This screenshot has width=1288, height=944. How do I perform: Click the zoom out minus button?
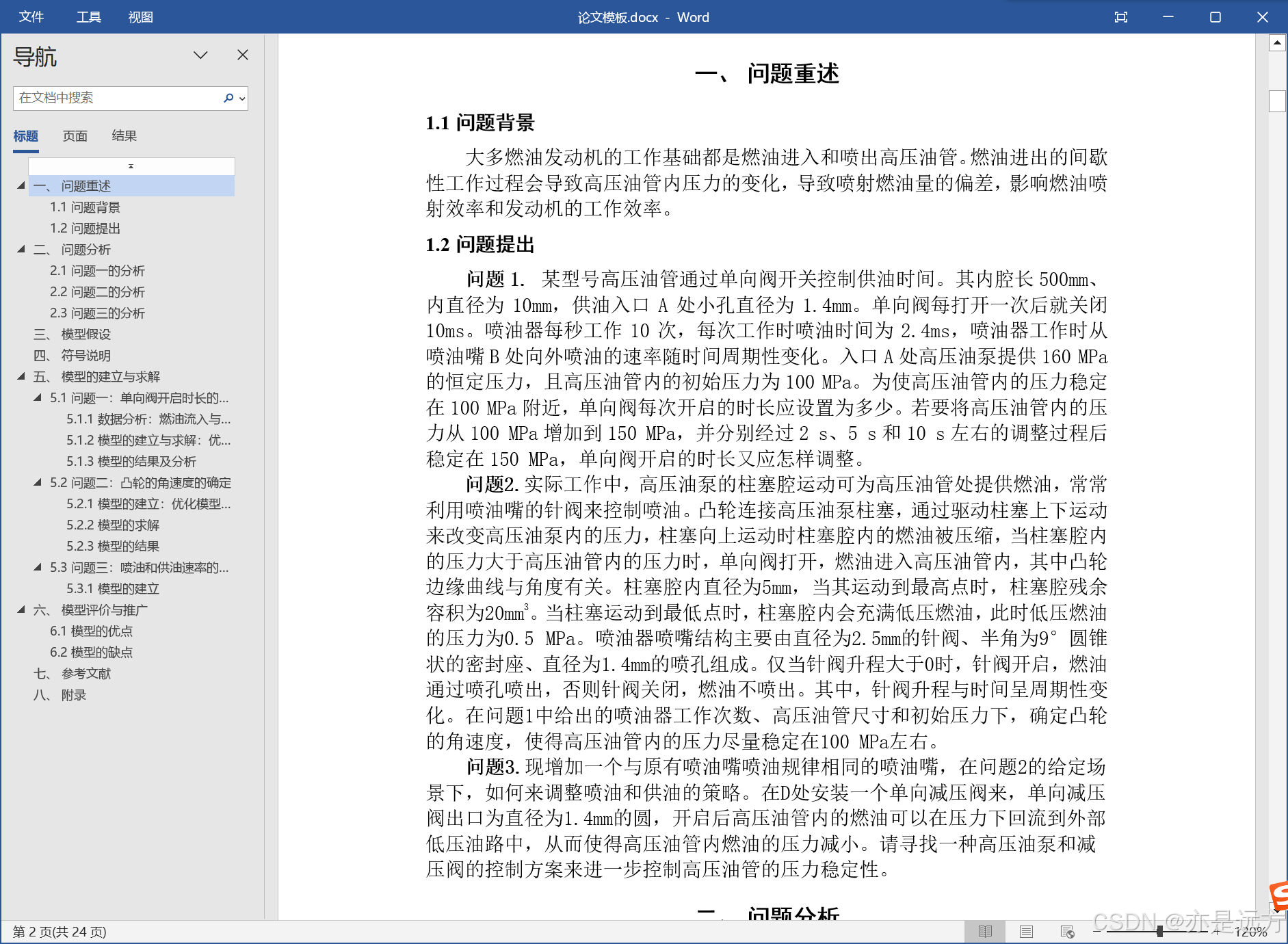(1098, 931)
